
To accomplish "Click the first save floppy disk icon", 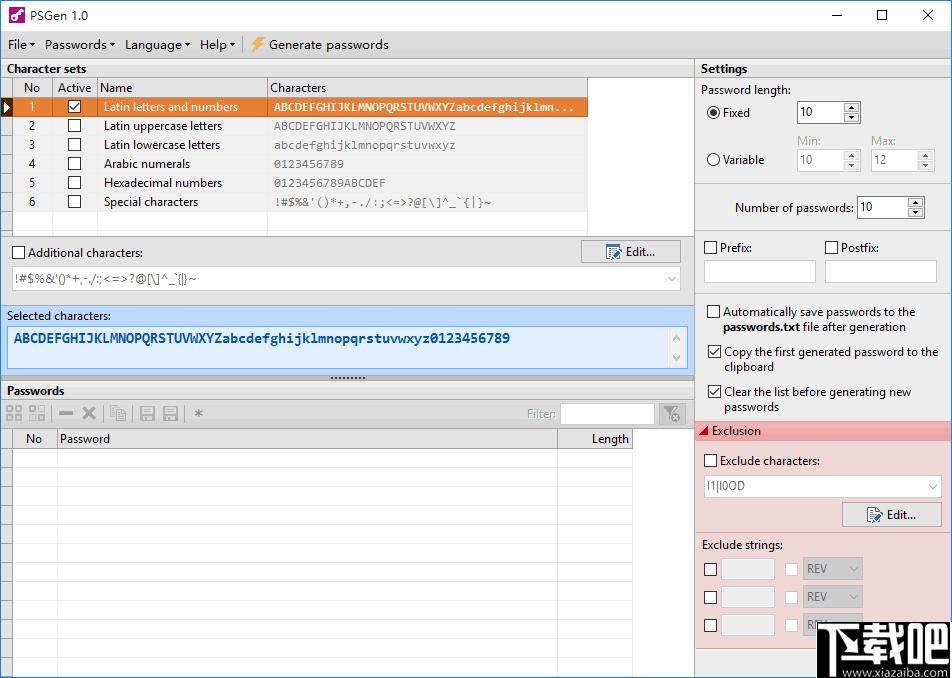I will (147, 413).
